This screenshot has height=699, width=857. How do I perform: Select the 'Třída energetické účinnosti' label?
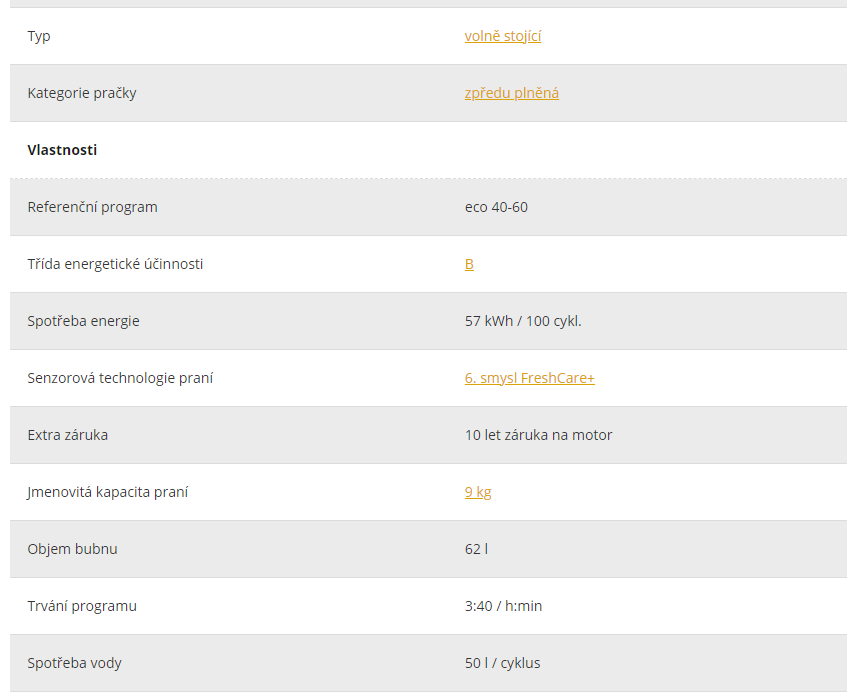coord(115,264)
